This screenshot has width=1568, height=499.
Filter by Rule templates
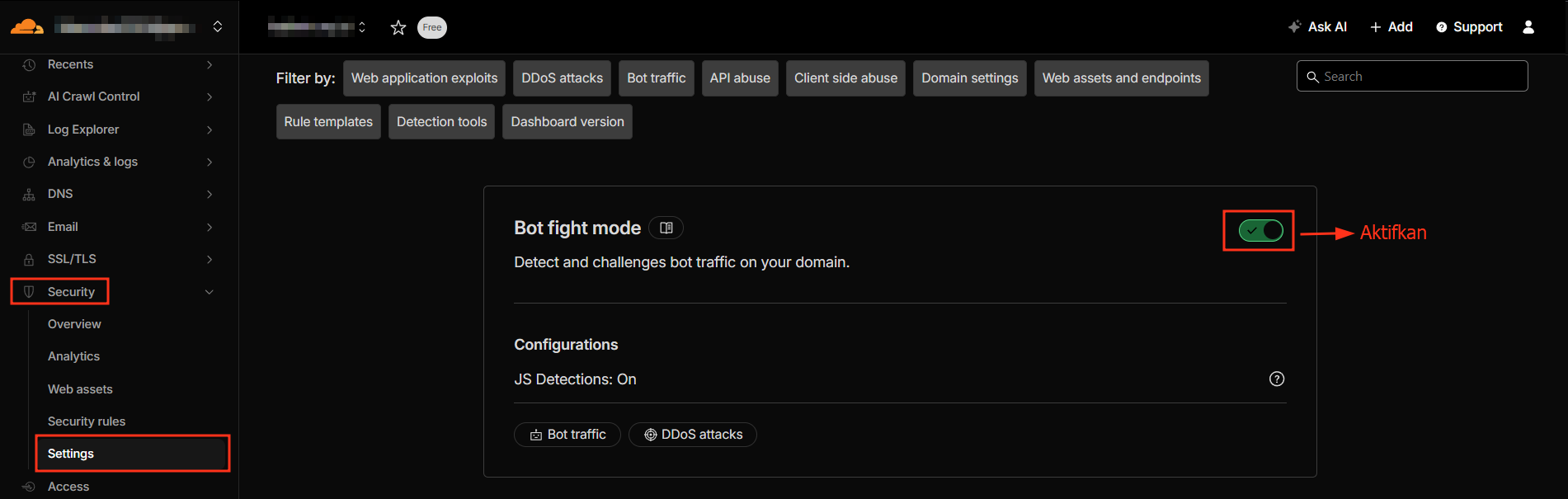click(328, 121)
